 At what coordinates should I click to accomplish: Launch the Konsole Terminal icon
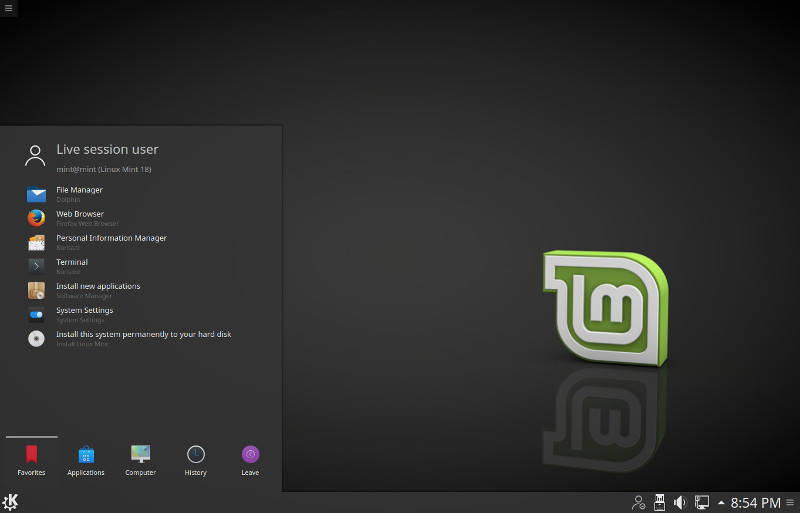point(36,266)
